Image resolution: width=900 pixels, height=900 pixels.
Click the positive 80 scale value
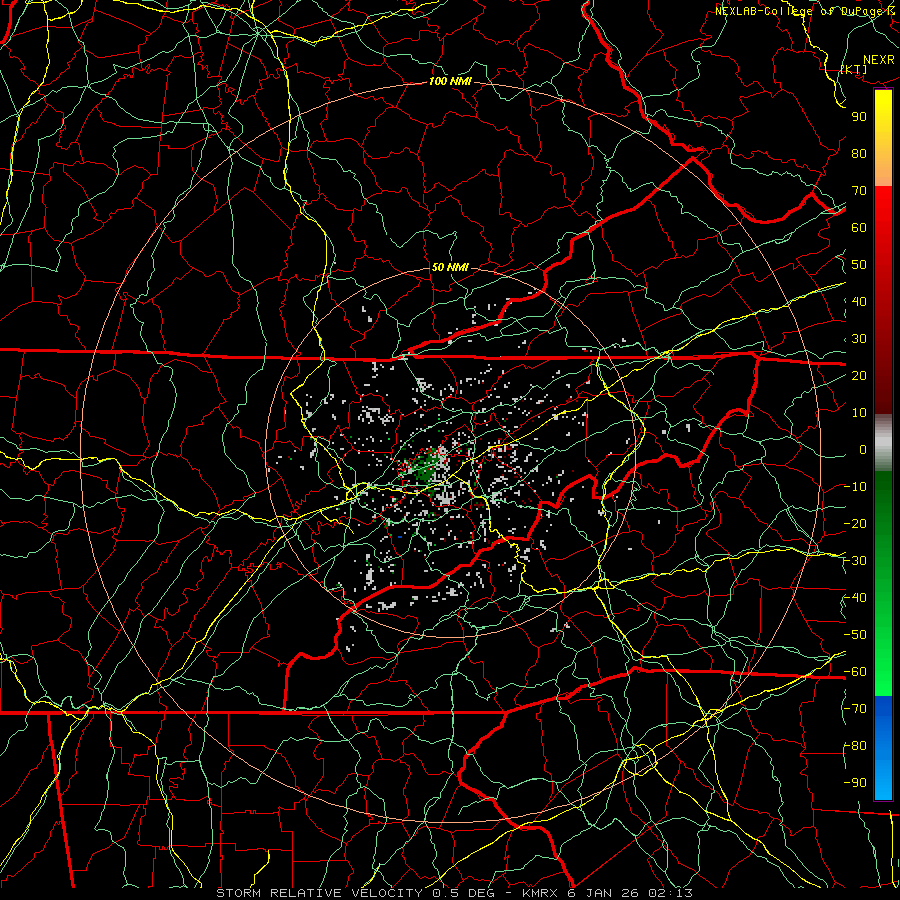(859, 153)
